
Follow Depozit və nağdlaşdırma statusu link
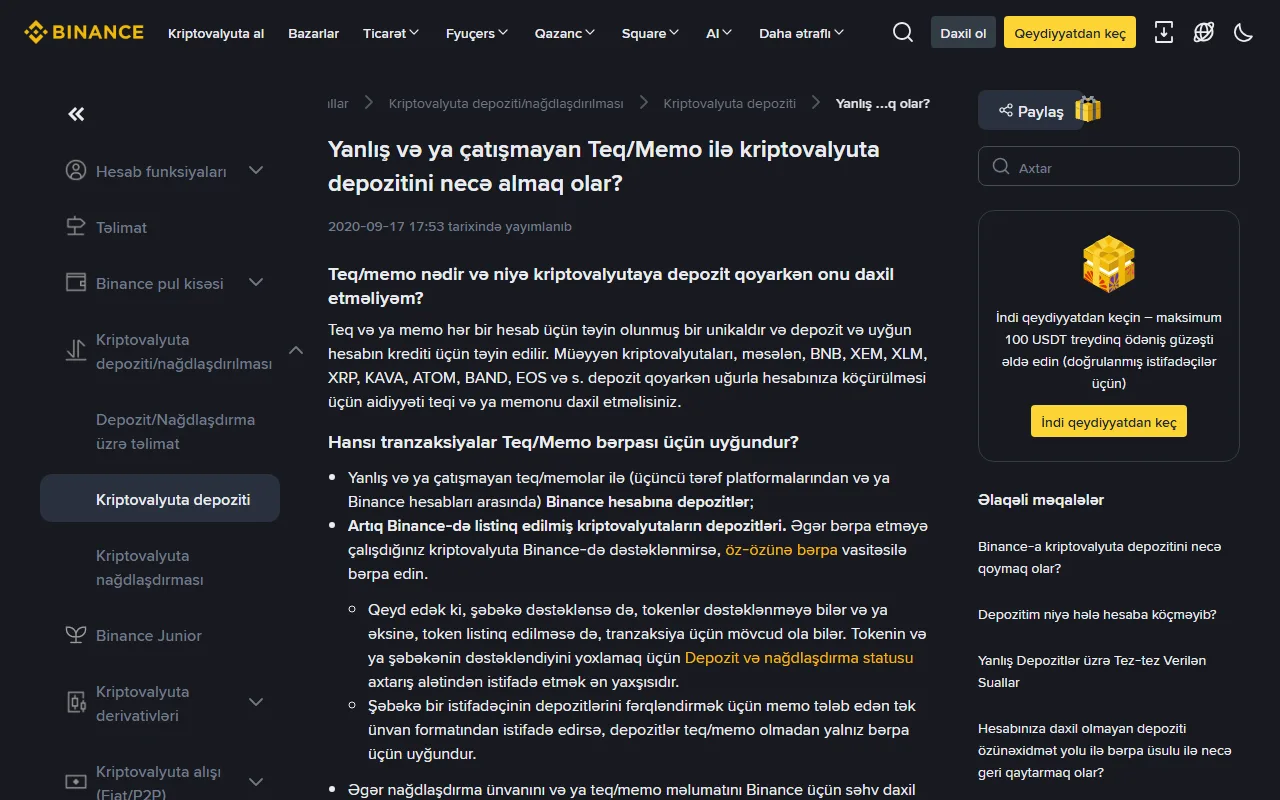(x=799, y=658)
